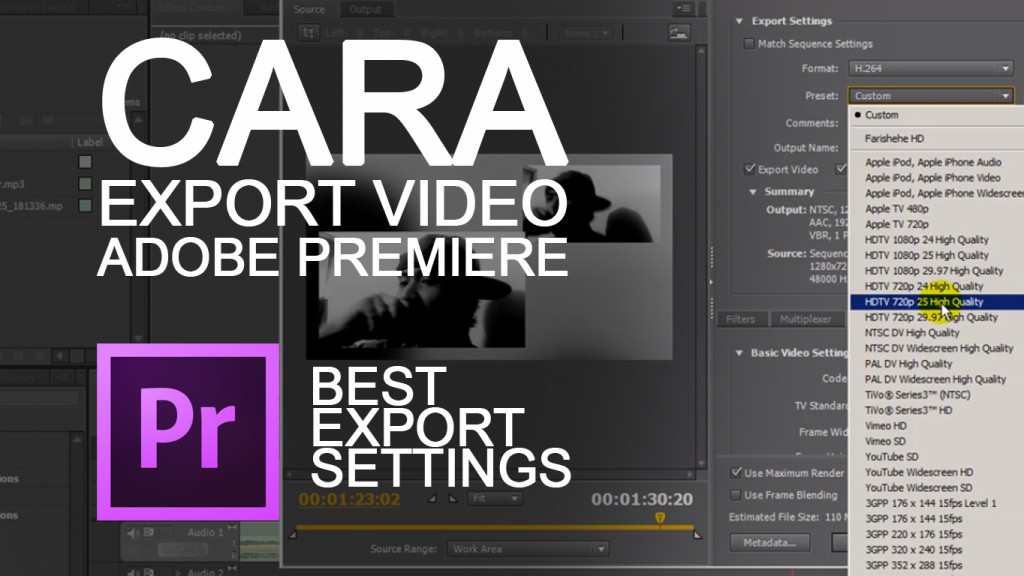This screenshot has width=1024, height=576.
Task: Collapse the Export Settings section
Action: tap(739, 21)
